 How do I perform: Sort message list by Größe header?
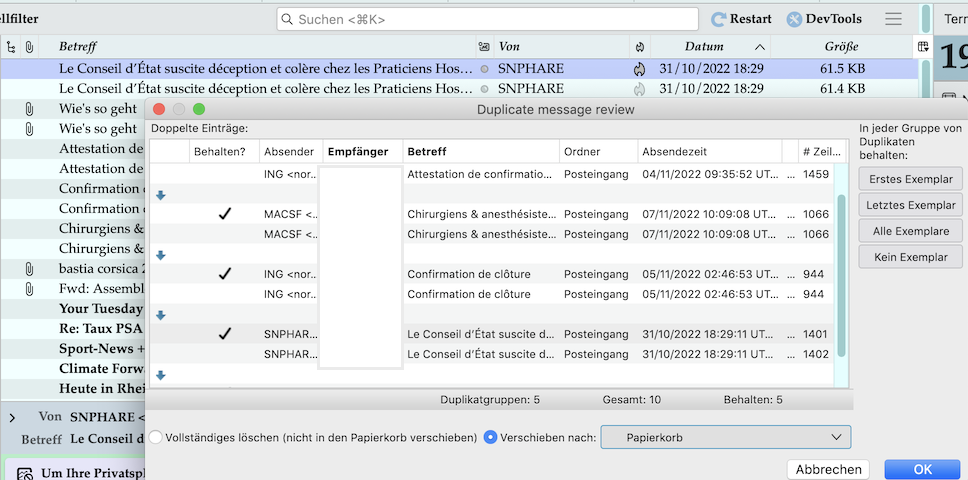pos(841,46)
